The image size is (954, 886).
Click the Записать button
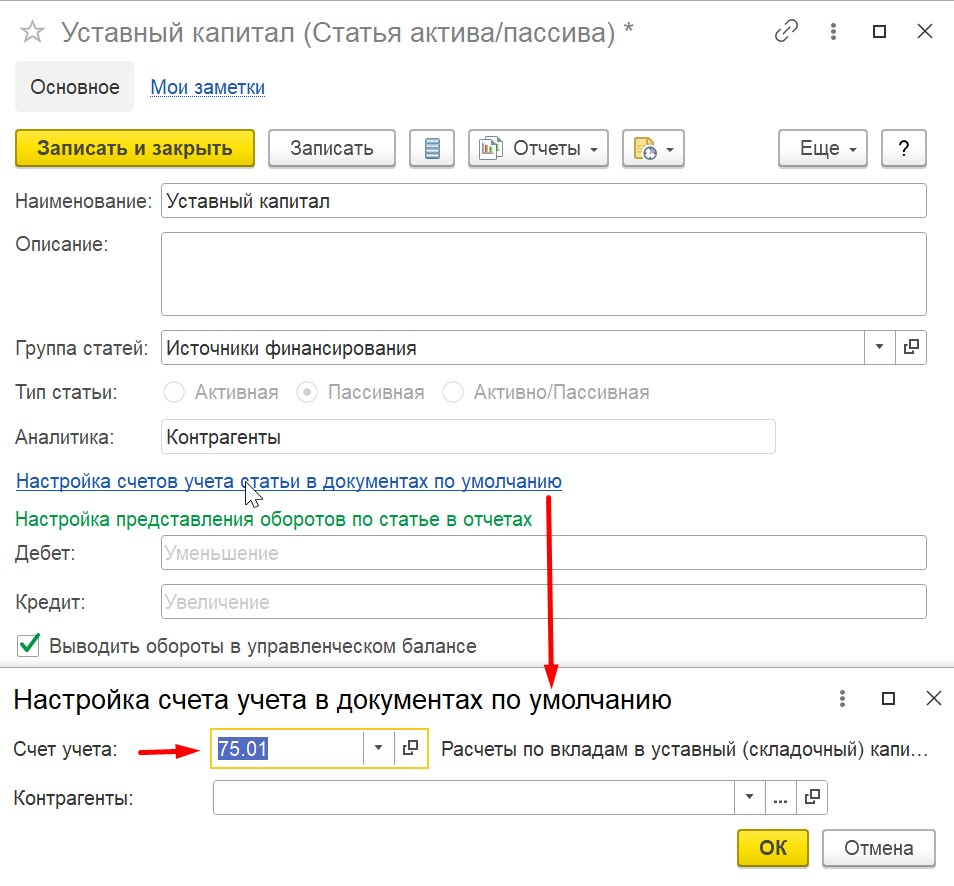[x=332, y=148]
